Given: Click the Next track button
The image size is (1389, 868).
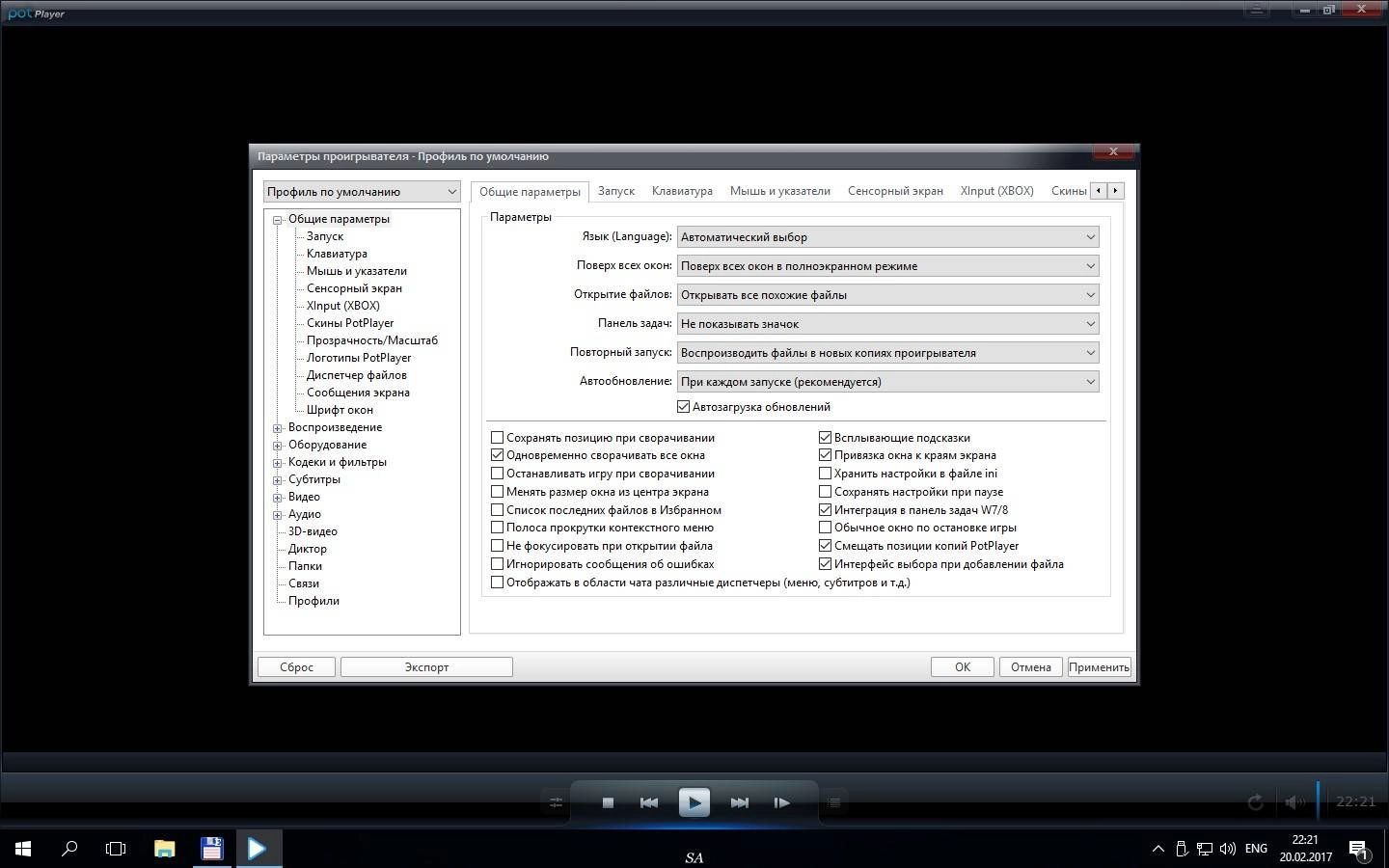Looking at the screenshot, I should click(740, 802).
